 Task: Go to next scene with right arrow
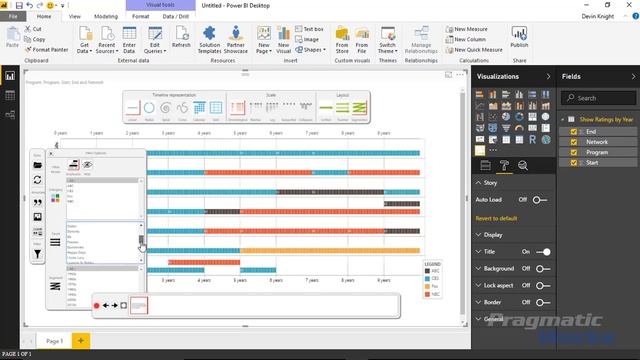click(115, 305)
